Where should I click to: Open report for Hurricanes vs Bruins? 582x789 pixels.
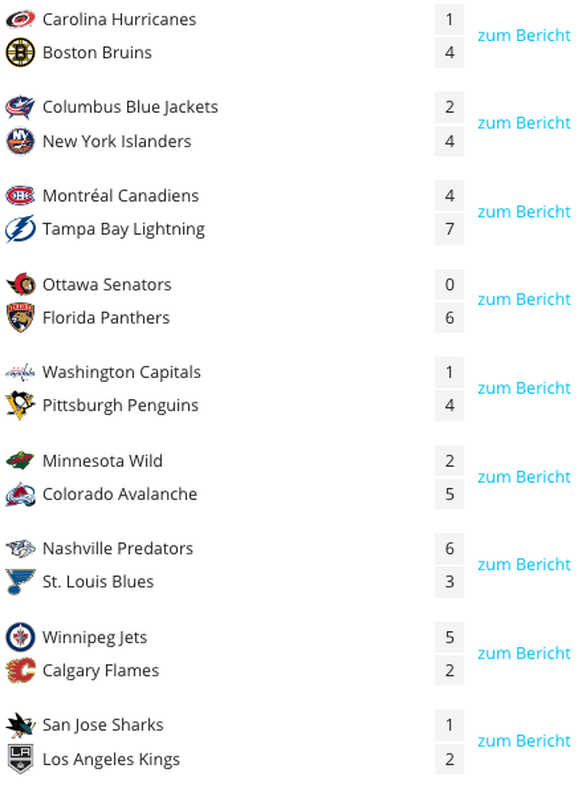pyautogui.click(x=524, y=35)
